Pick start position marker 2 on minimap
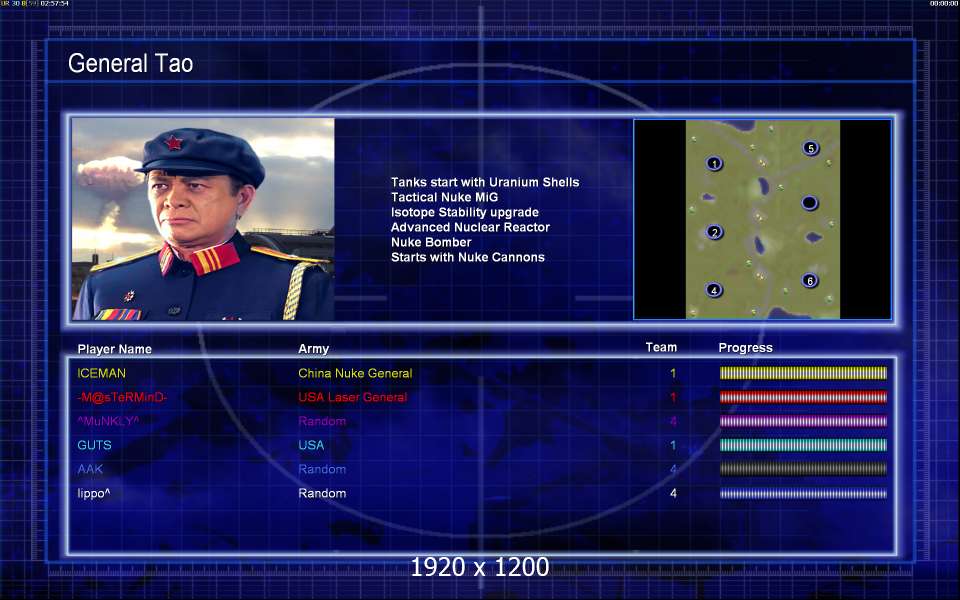The image size is (960, 600). point(714,232)
